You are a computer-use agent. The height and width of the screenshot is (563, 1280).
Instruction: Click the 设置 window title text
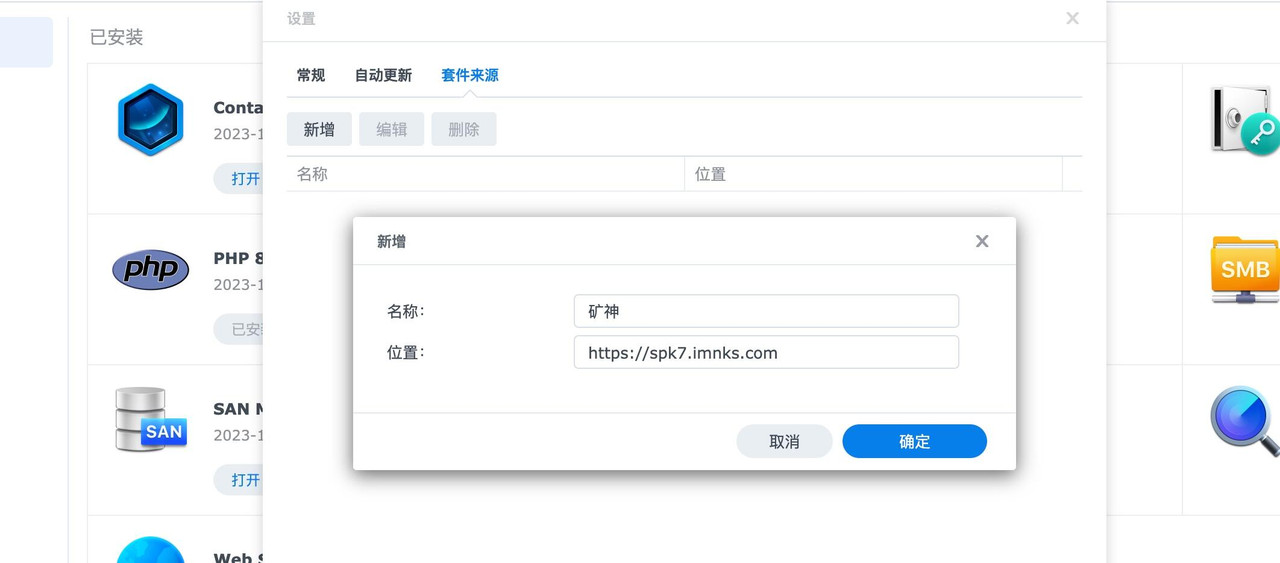[301, 18]
